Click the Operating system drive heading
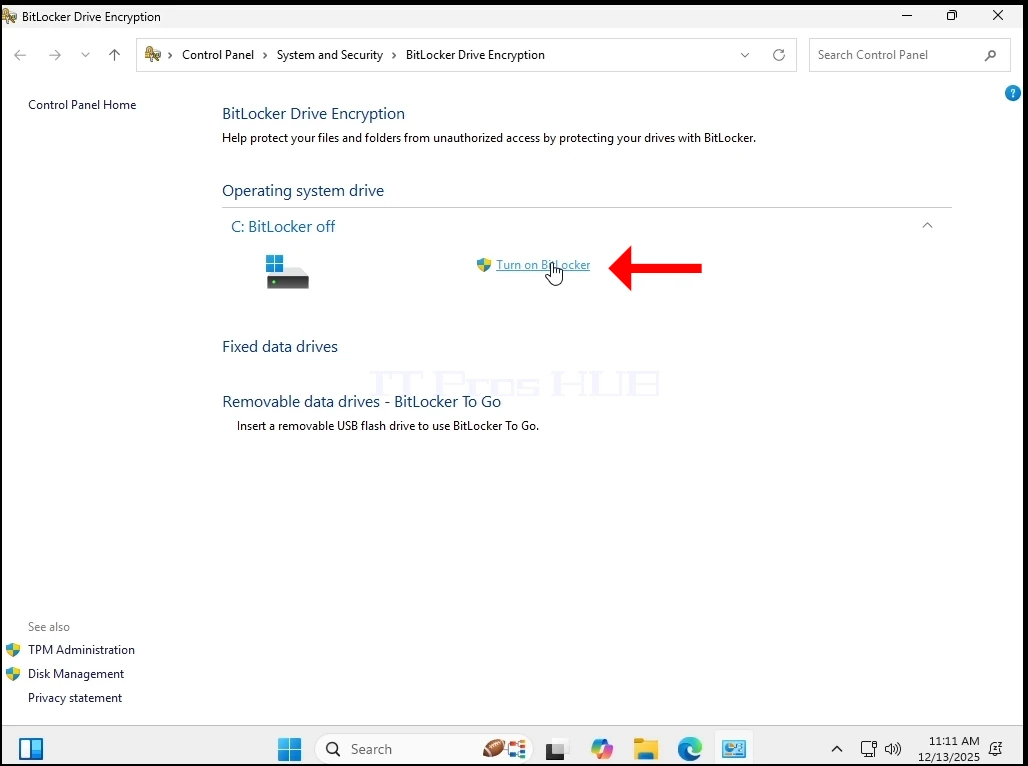Image resolution: width=1028 pixels, height=766 pixels. click(x=303, y=191)
